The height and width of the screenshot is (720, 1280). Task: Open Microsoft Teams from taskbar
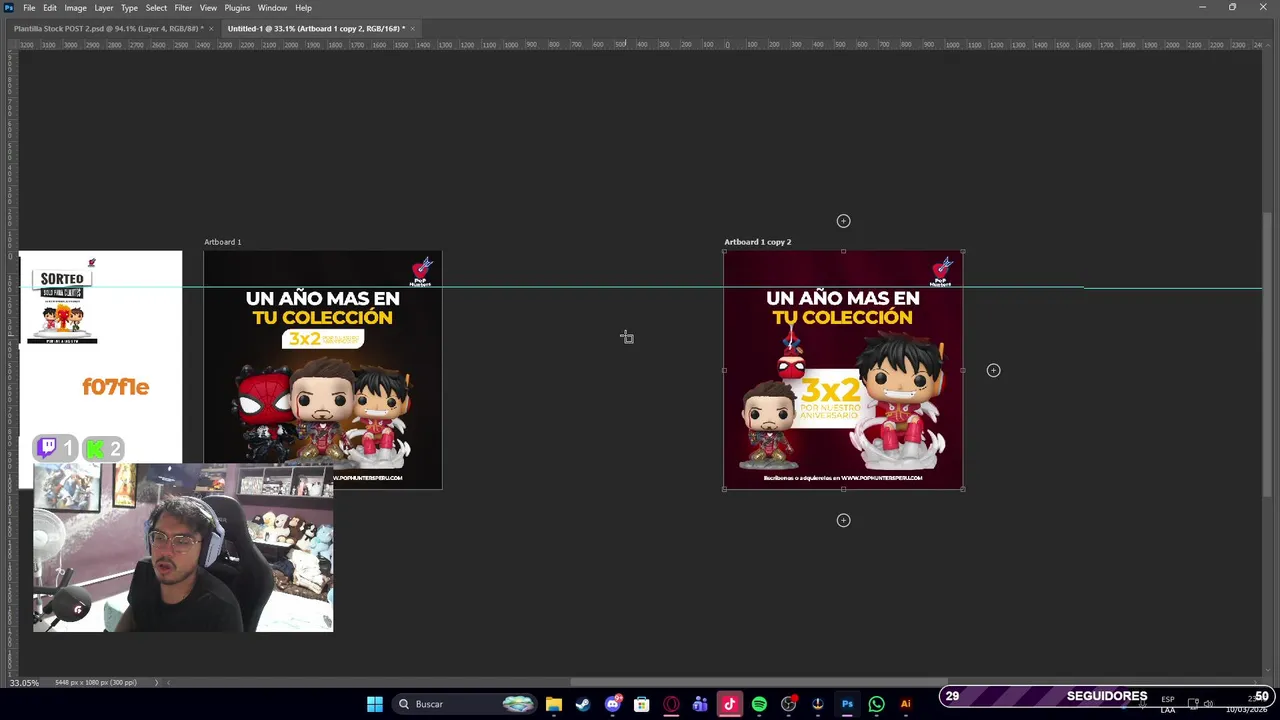point(700,704)
